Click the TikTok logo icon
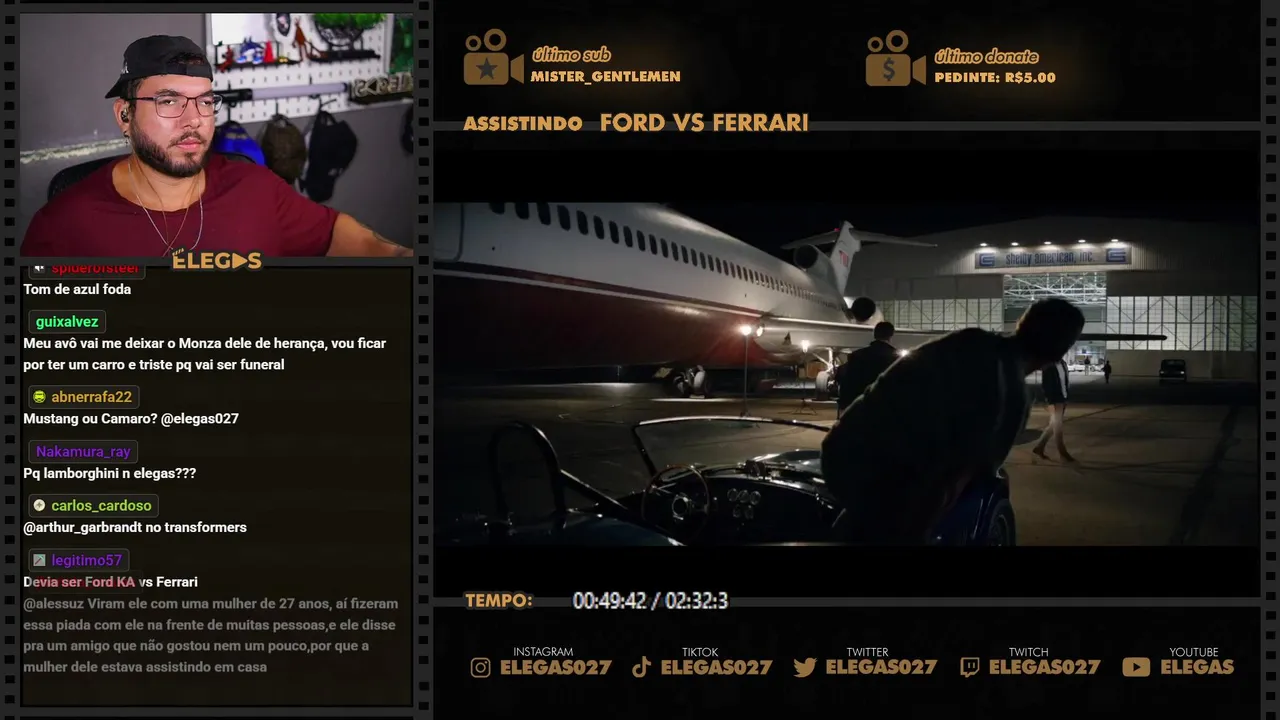Screen dimensions: 1280x720 pos(642,668)
